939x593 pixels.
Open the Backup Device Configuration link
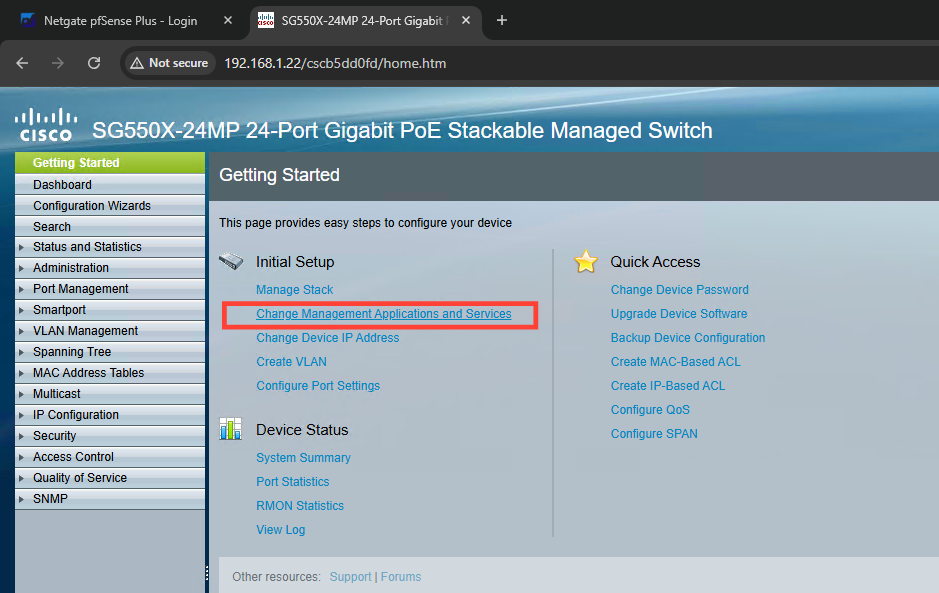(x=688, y=338)
